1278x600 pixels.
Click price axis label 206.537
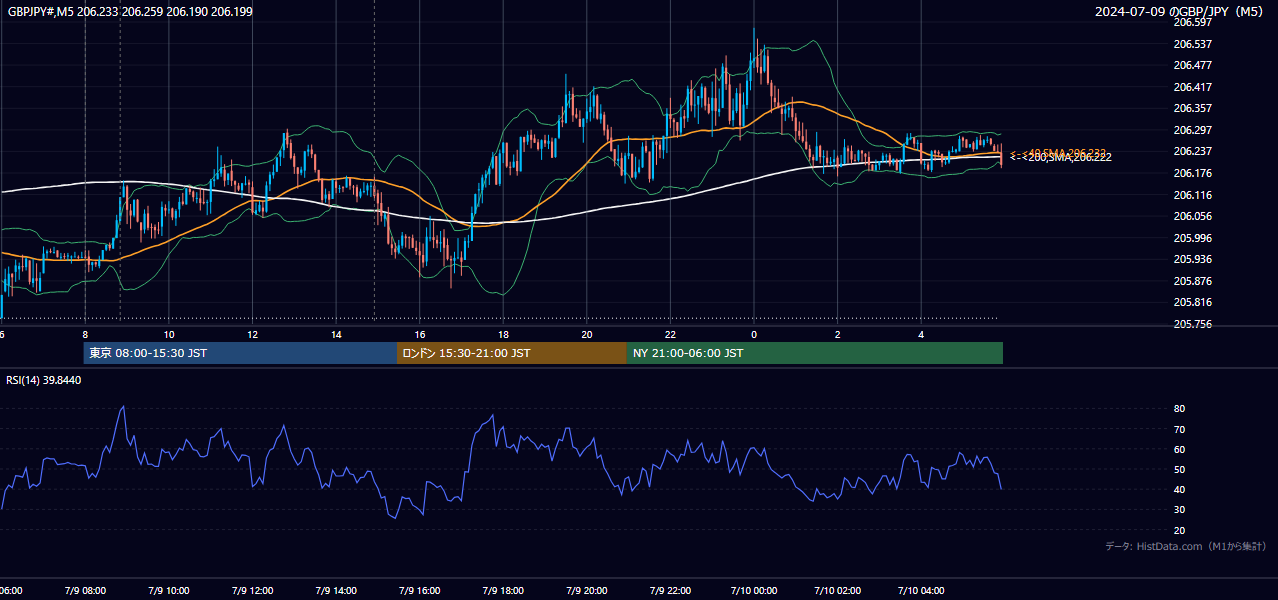pos(1192,44)
